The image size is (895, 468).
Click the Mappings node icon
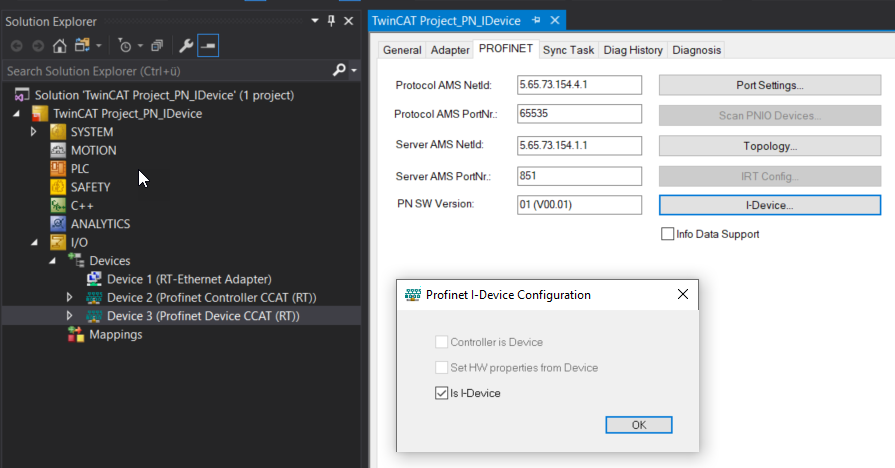(x=76, y=334)
